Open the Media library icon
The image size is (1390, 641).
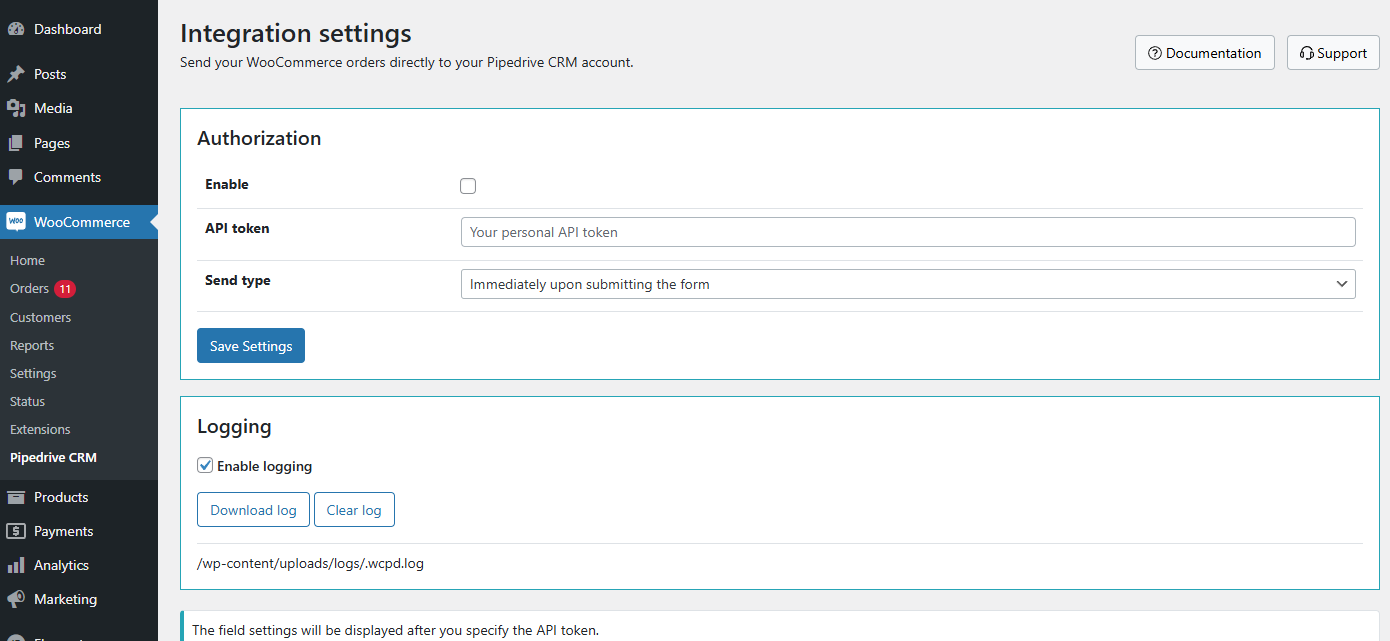coord(17,107)
